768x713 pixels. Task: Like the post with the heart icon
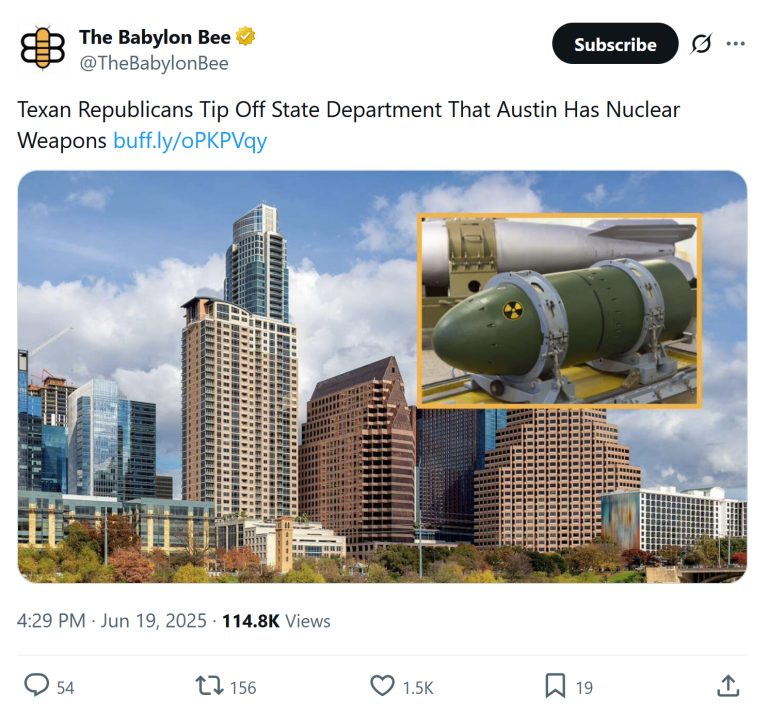coord(382,686)
